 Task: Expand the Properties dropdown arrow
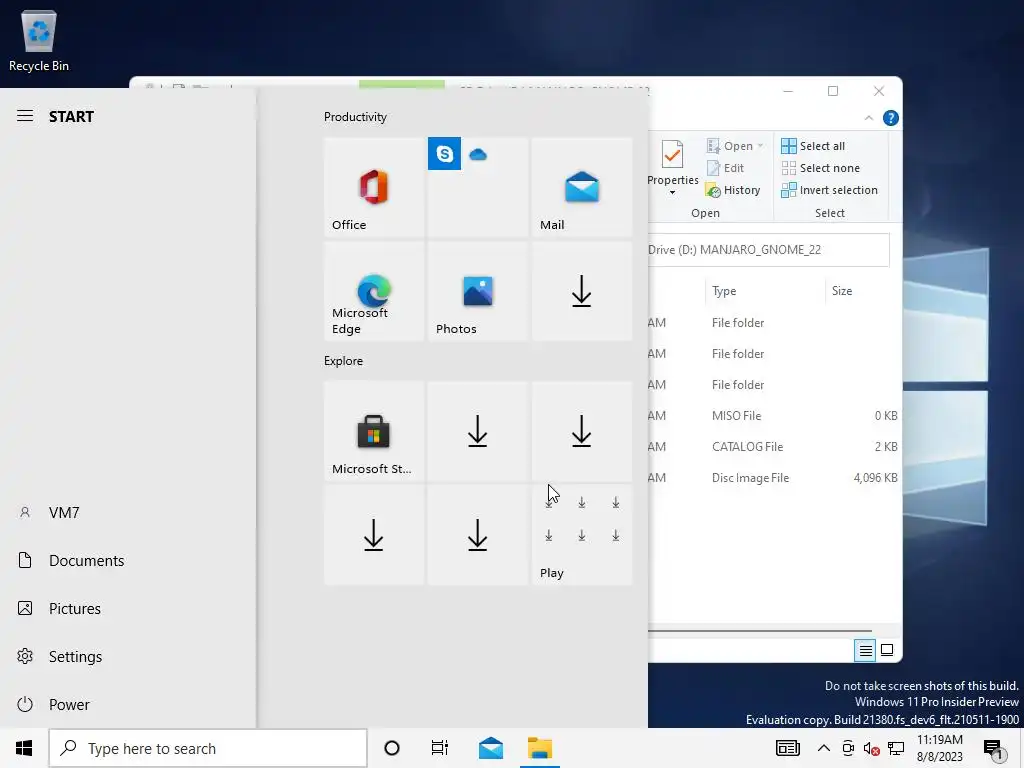tap(673, 193)
